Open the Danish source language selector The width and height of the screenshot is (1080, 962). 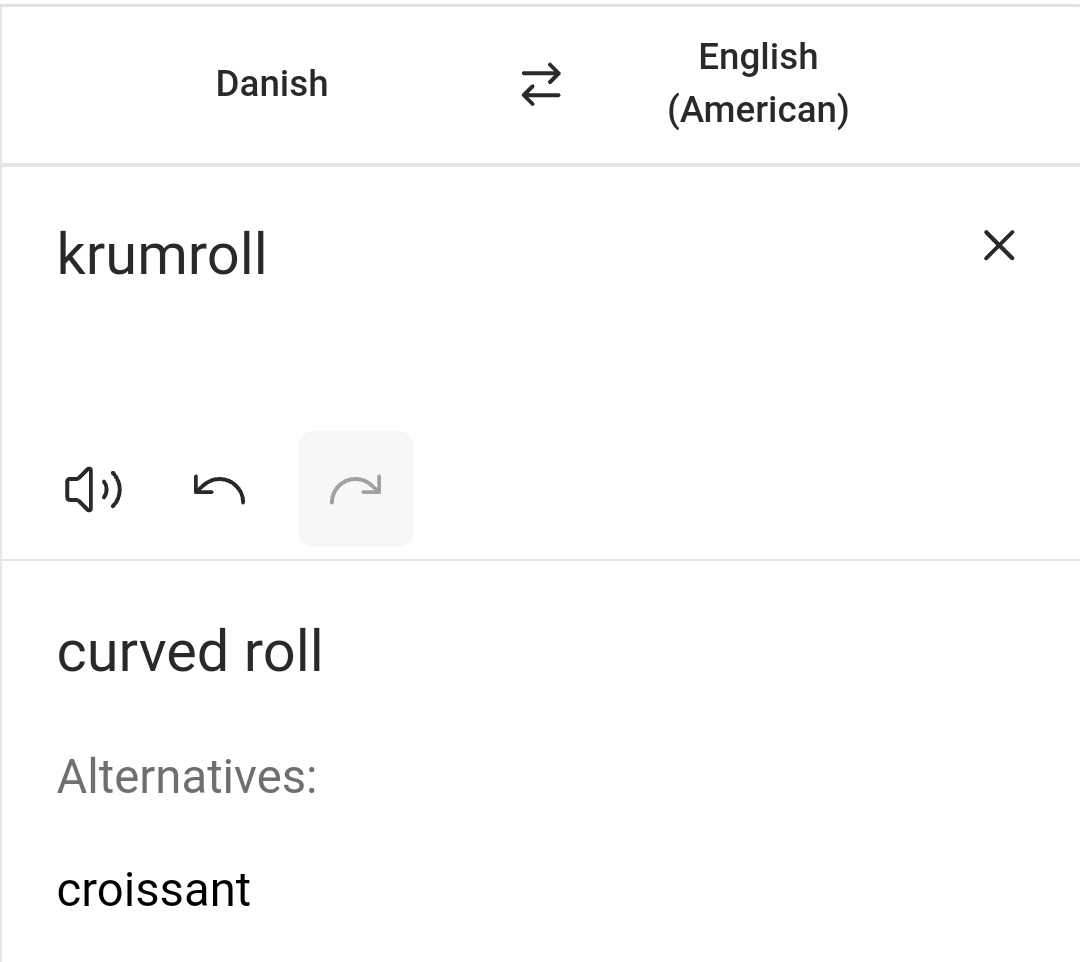click(x=271, y=84)
